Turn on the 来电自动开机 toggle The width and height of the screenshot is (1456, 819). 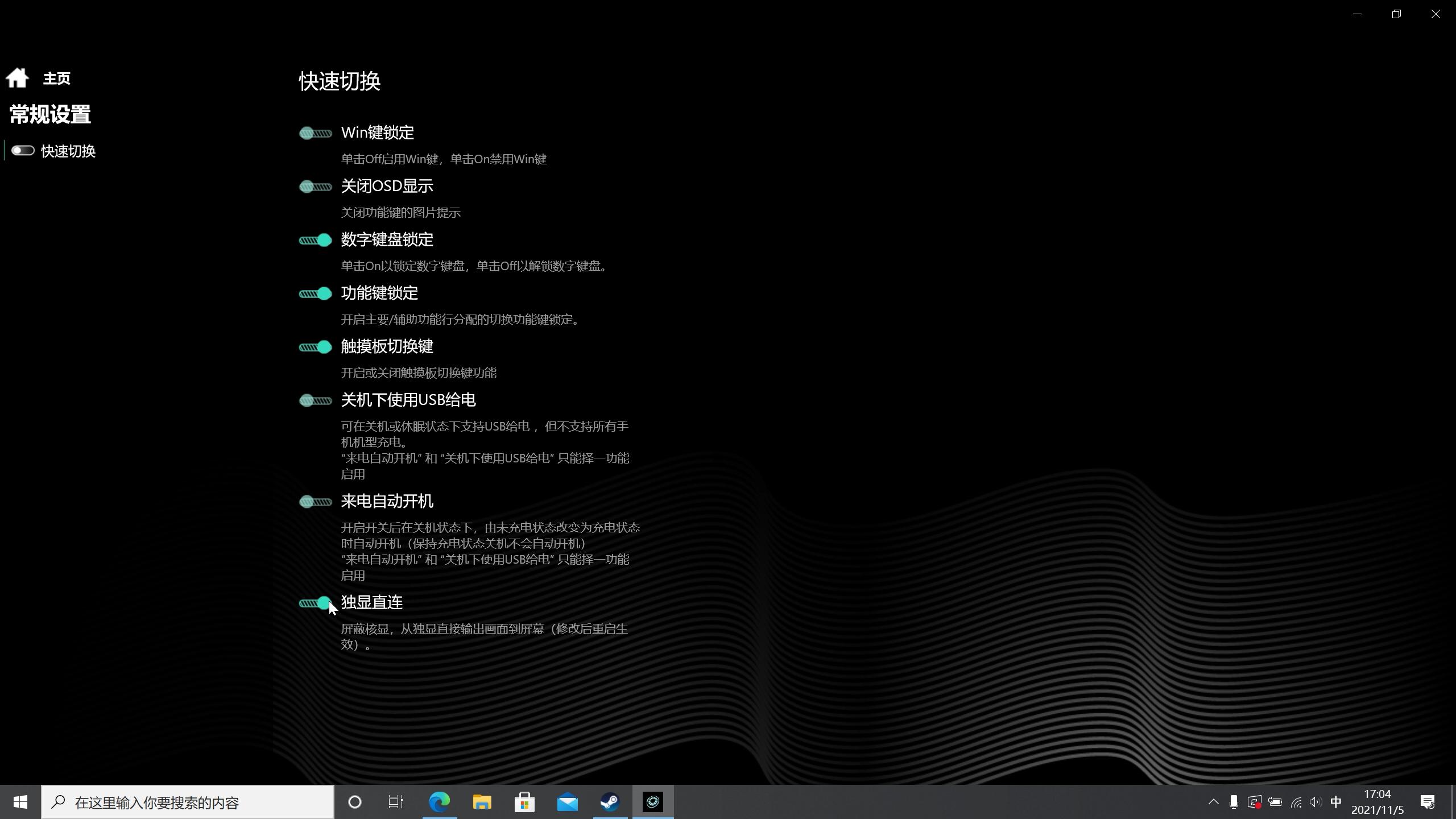click(316, 502)
